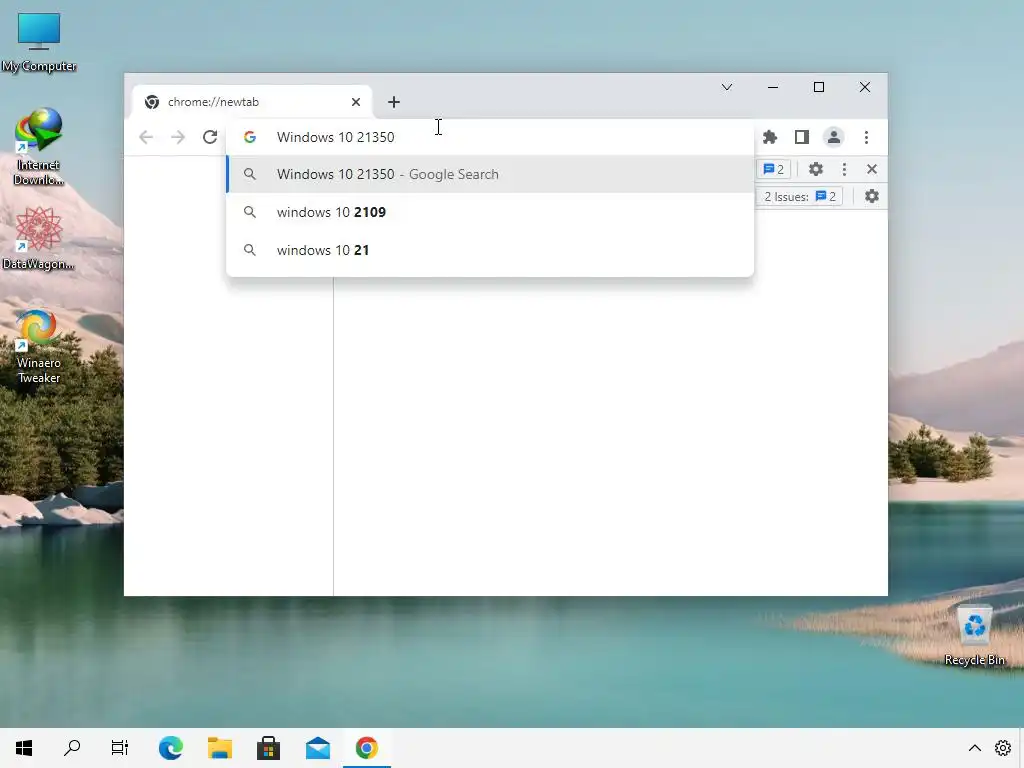1024x768 pixels.
Task: Show hidden system tray icons
Action: click(974, 748)
